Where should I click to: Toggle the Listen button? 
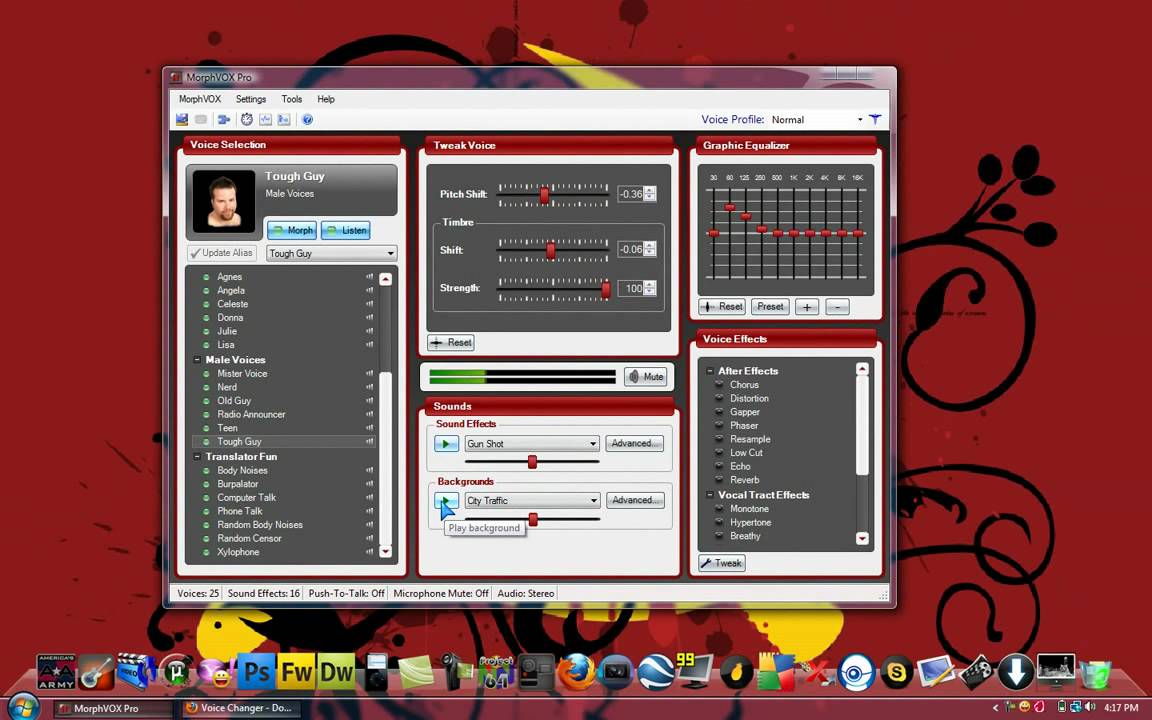pyautogui.click(x=345, y=230)
